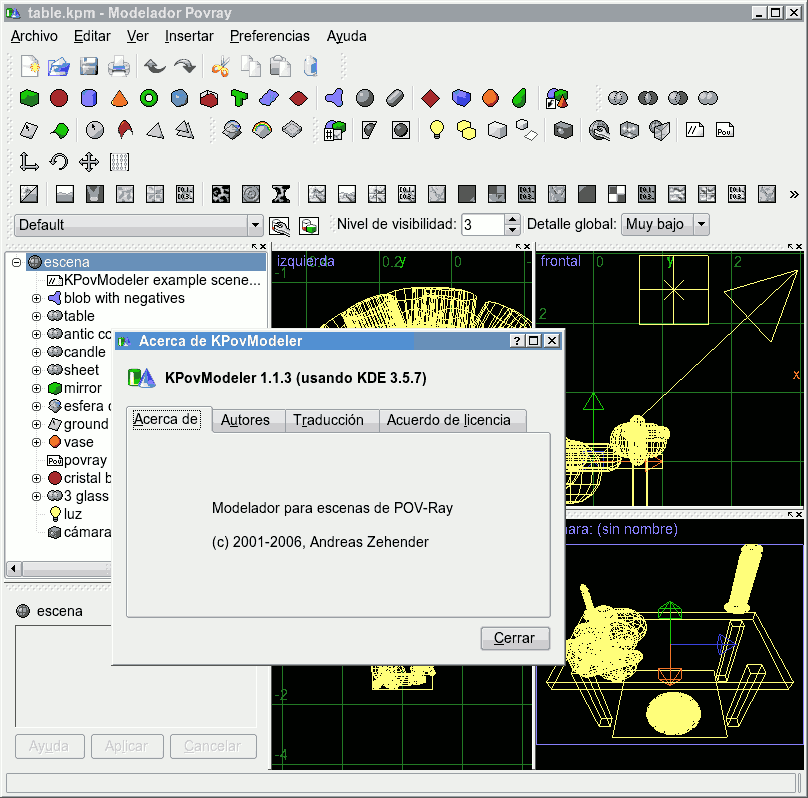Image resolution: width=808 pixels, height=798 pixels.
Task: Expand the table tree node
Action: point(36,316)
